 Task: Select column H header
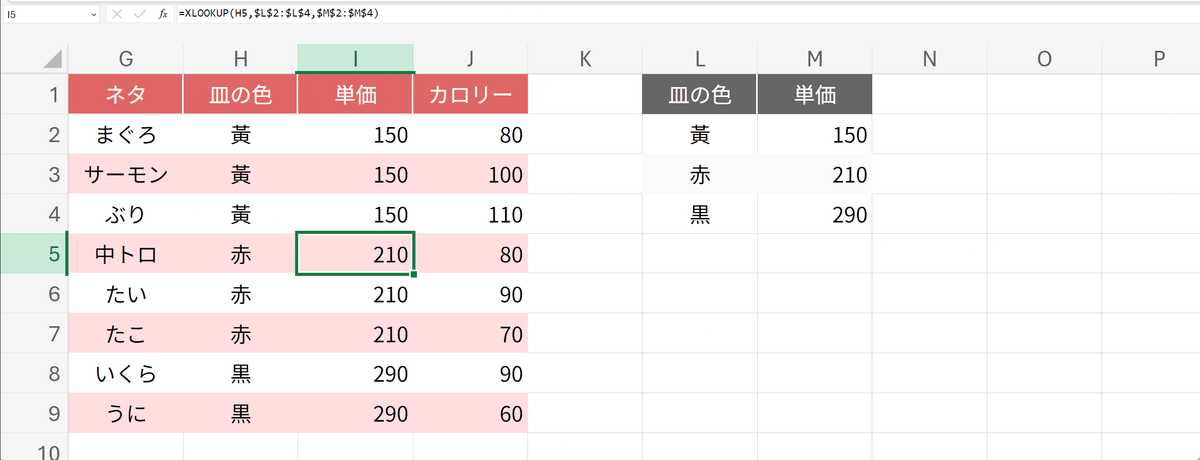click(240, 59)
